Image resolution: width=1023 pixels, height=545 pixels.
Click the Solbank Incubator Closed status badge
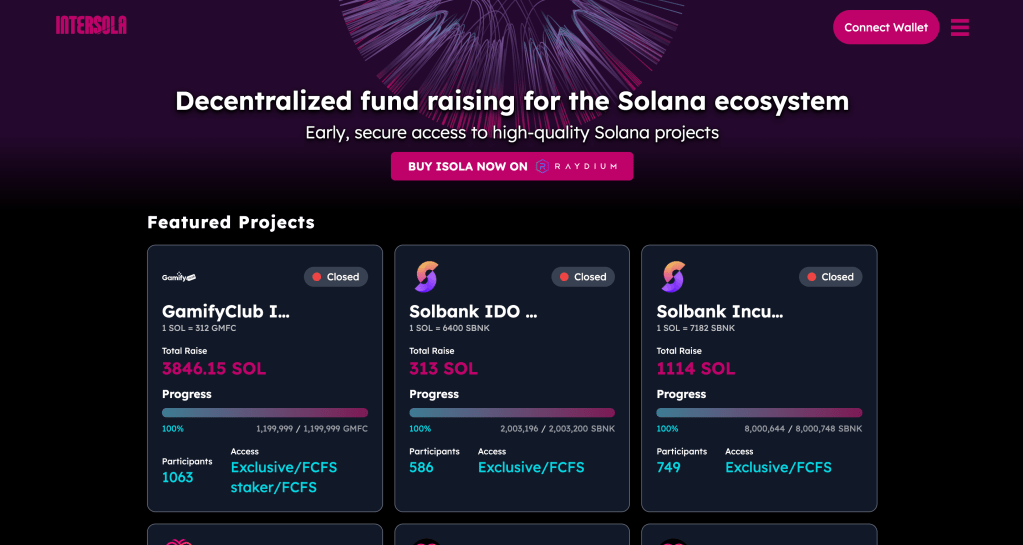pos(830,277)
